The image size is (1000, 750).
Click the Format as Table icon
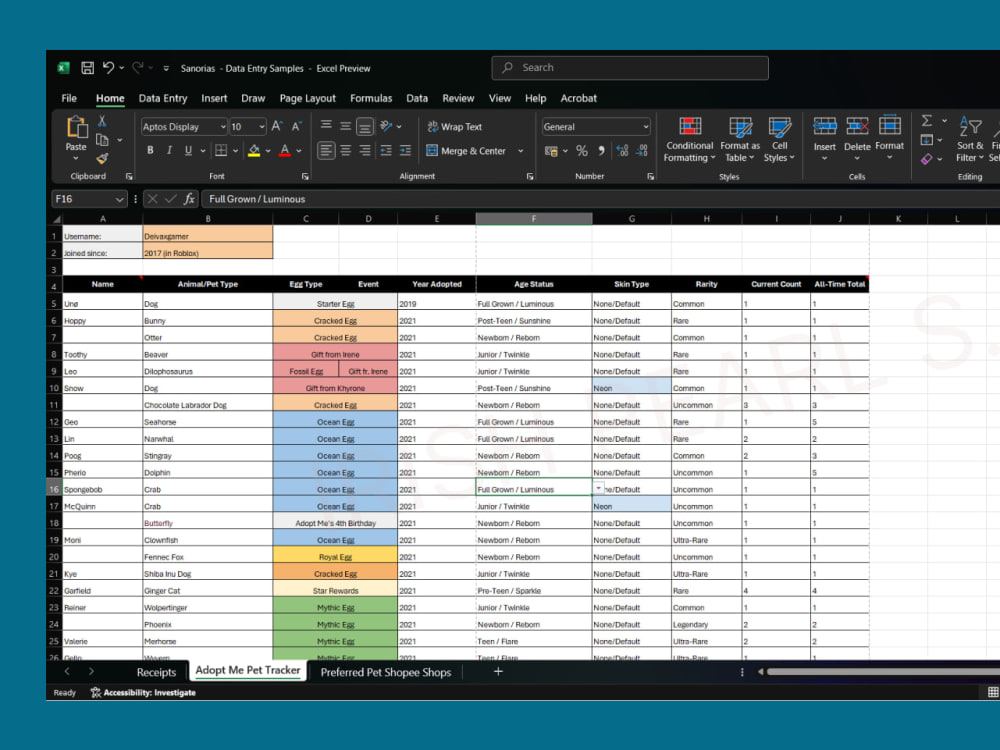coord(740,126)
